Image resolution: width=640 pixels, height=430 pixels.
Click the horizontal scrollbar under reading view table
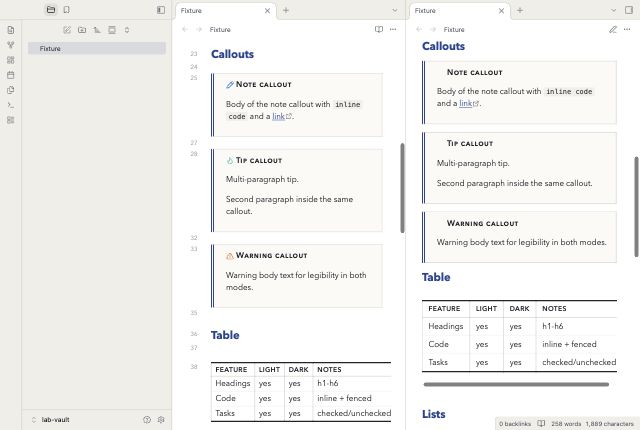[x=516, y=384]
